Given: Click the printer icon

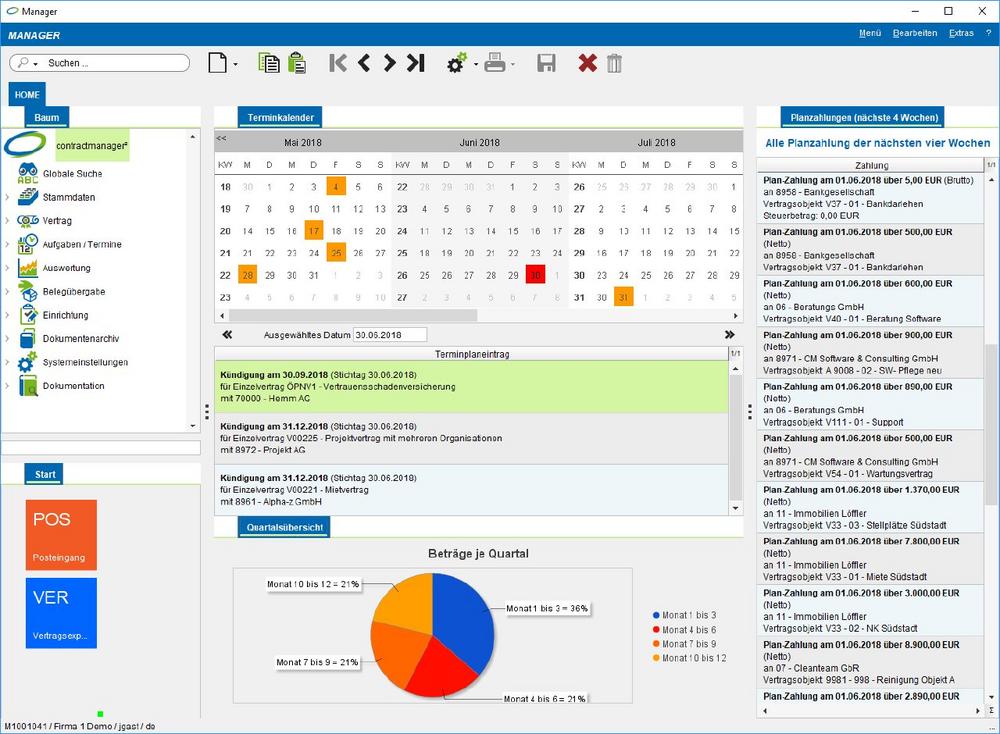Looking at the screenshot, I should (495, 63).
